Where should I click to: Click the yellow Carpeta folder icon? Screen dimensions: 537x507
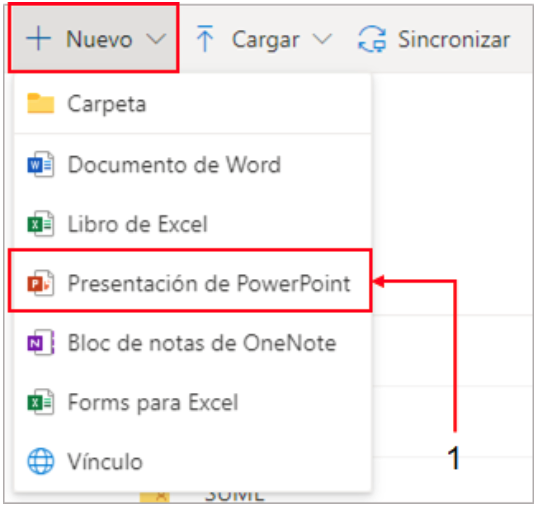(x=41, y=103)
